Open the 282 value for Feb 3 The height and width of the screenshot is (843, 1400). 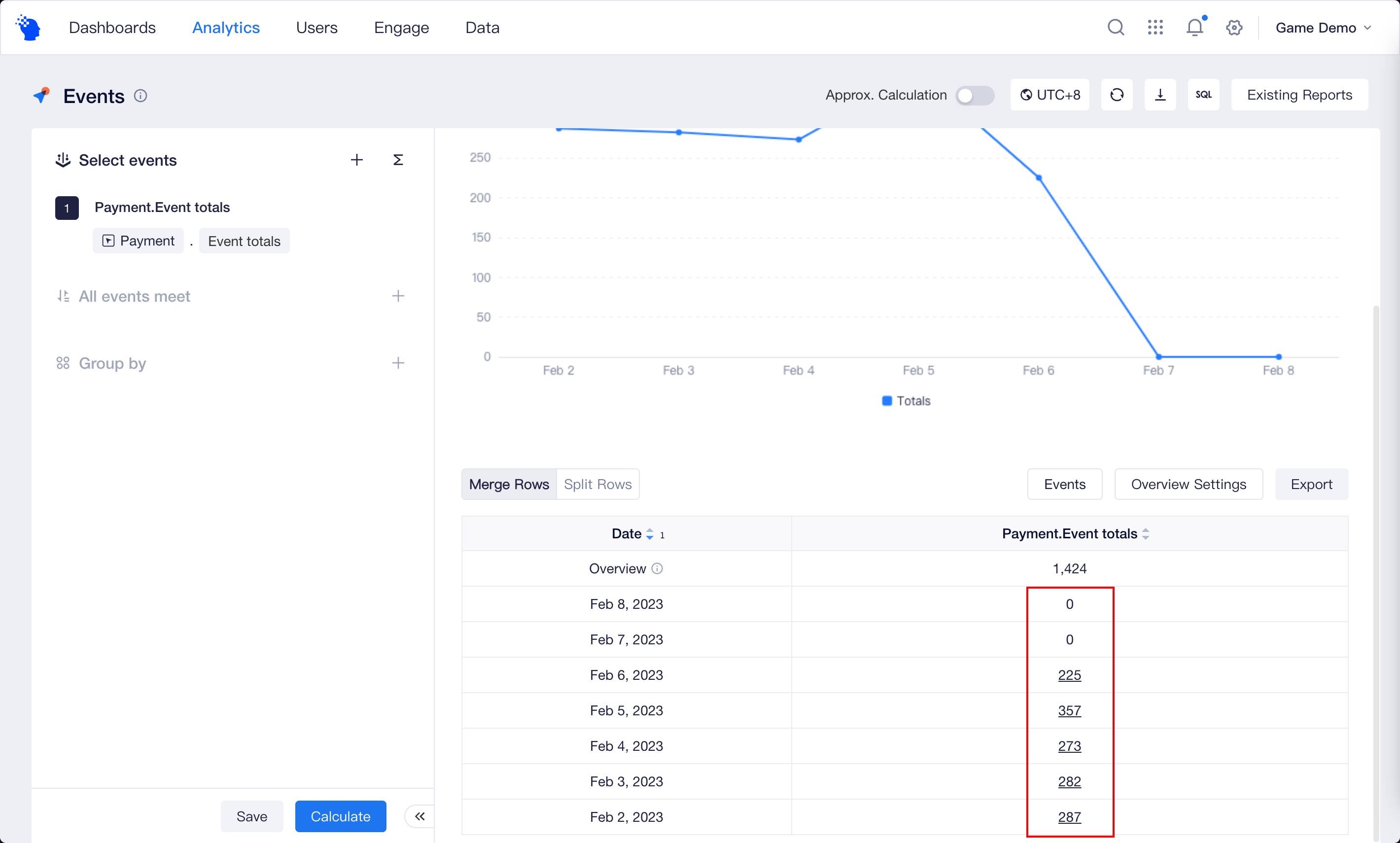(1069, 782)
